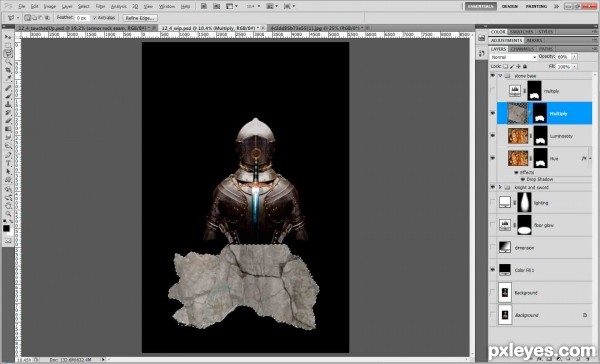Select the Dodge tool
600x364 pixels.
(x=8, y=145)
